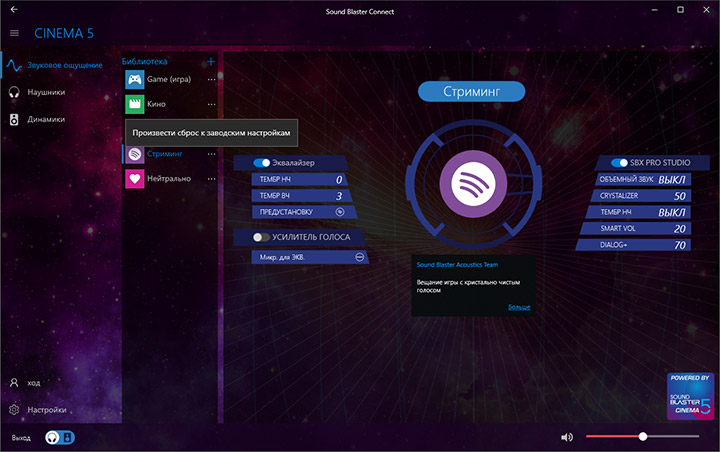
Task: Select the Game controller profile icon
Action: [135, 79]
